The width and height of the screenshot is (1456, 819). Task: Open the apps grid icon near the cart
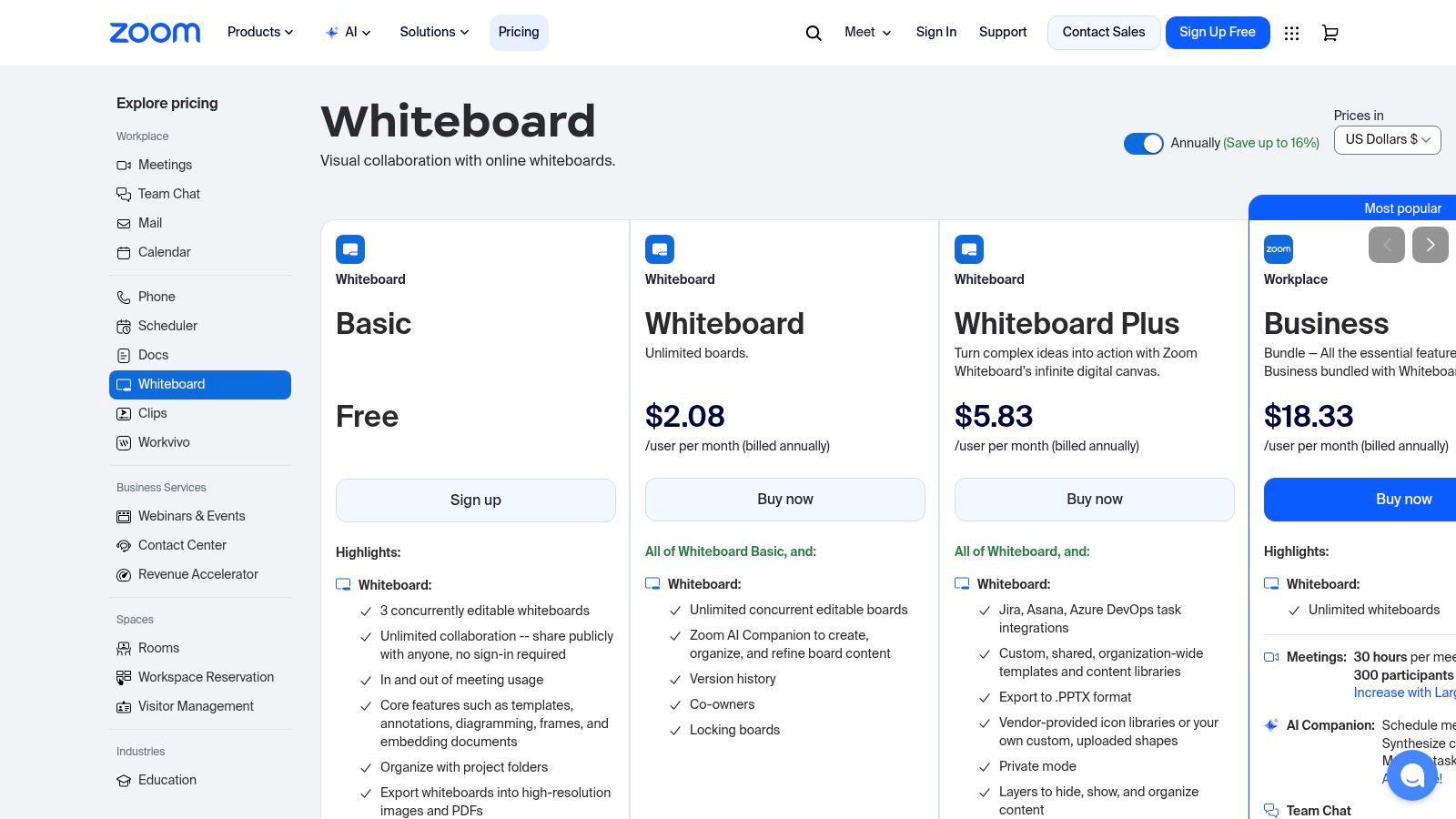click(1291, 32)
